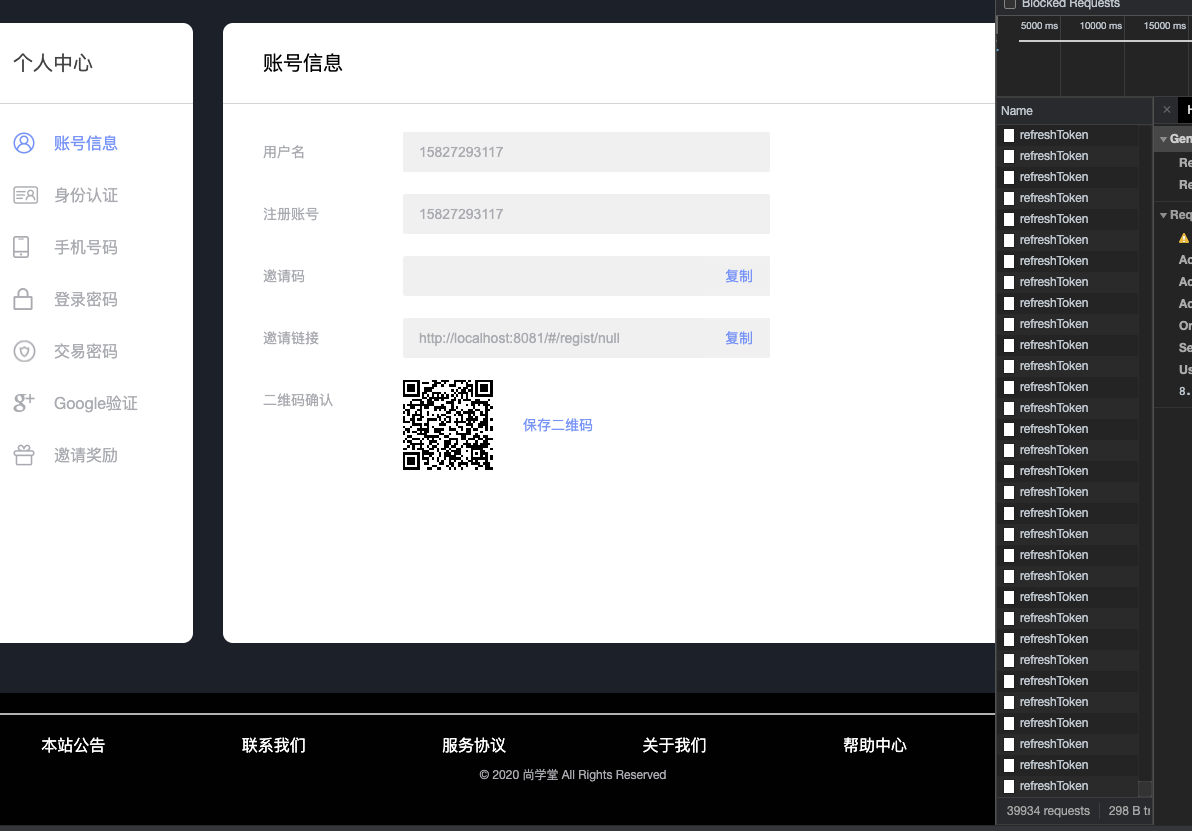This screenshot has height=831, width=1192.
Task: Click the 15000 ms timeline marker
Action: (1165, 26)
